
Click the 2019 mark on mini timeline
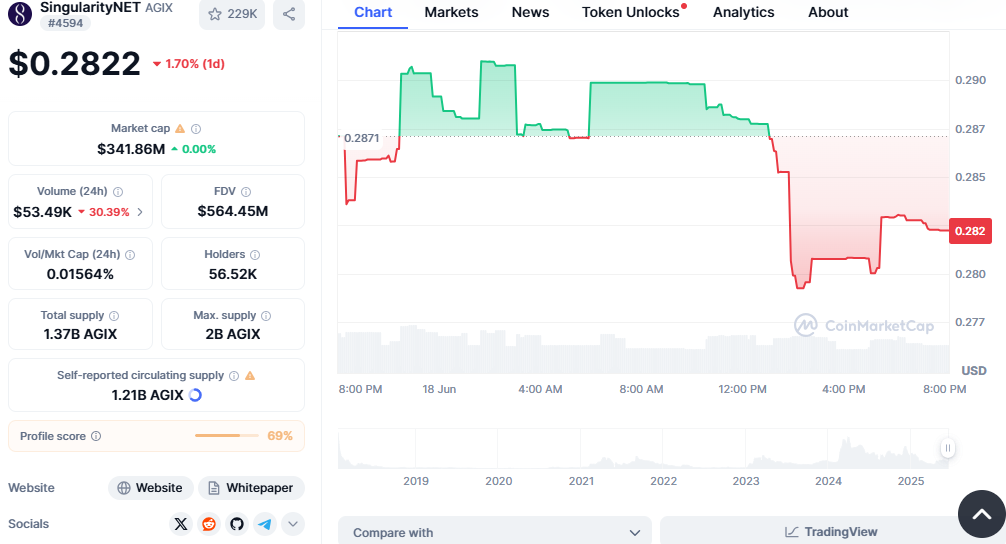(x=416, y=481)
